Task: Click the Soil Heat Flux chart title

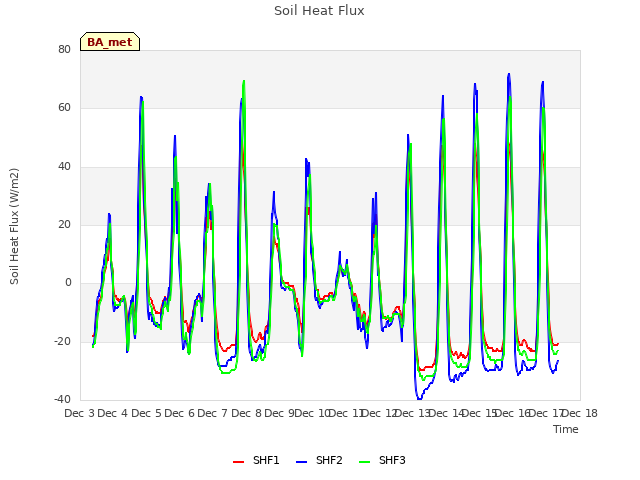Action: pyautogui.click(x=319, y=11)
